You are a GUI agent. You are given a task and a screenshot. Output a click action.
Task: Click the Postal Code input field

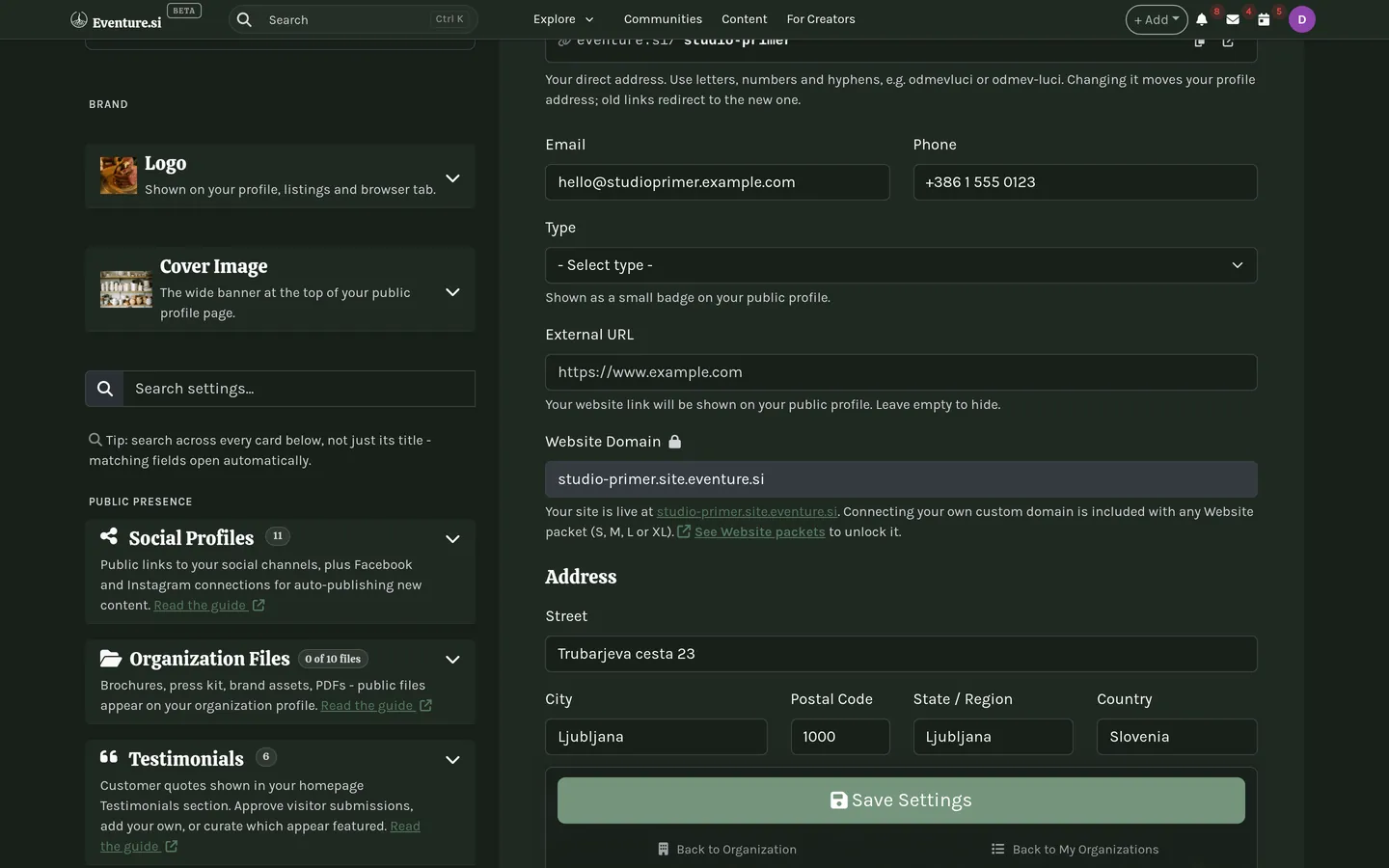point(840,737)
